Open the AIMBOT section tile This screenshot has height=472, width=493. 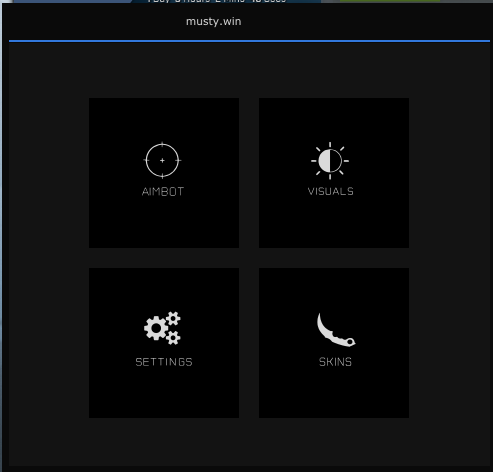pyautogui.click(x=164, y=173)
